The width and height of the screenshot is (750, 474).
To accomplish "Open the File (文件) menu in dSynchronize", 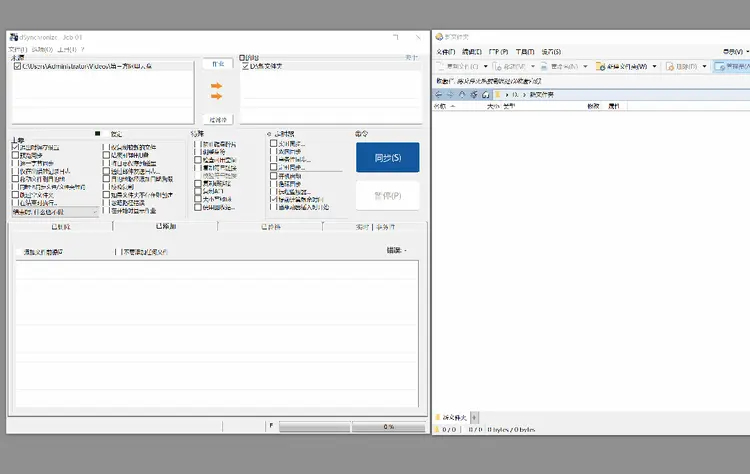I will [16, 49].
